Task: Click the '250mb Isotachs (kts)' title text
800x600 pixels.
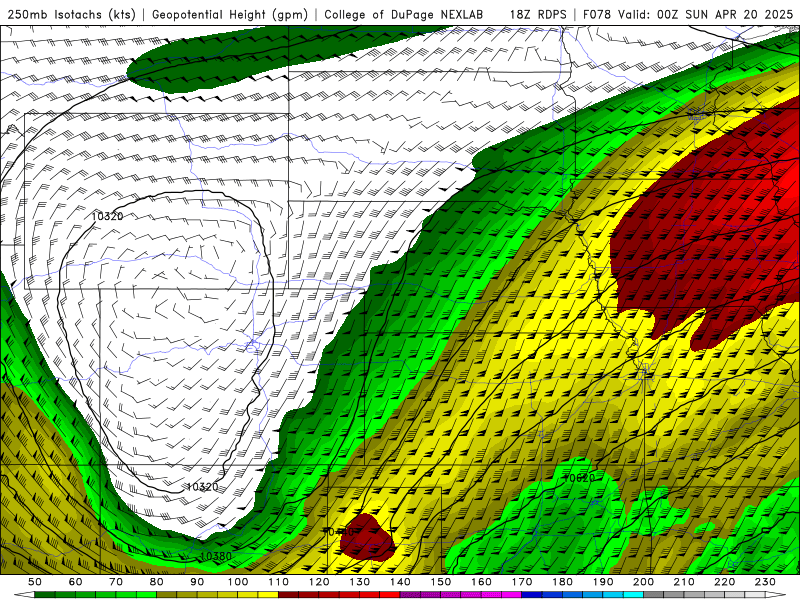Action: point(71,14)
